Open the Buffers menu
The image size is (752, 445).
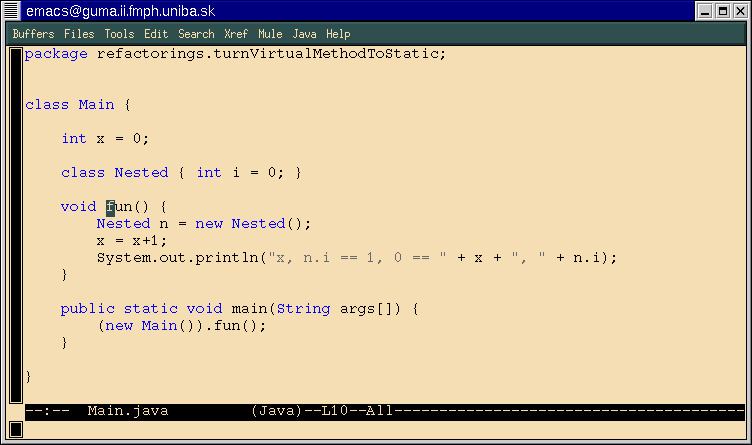(x=33, y=34)
